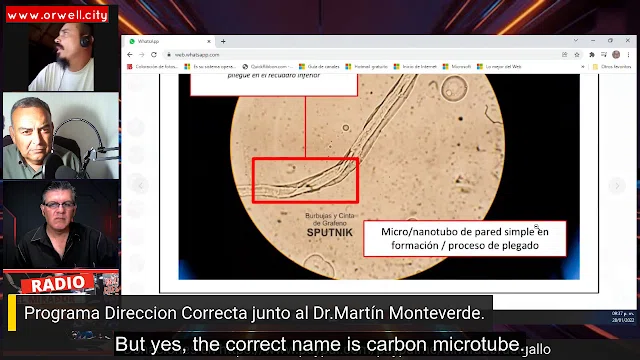Open the 'Colección de fotos' bookmark
Image resolution: width=640 pixels, height=360 pixels.
coord(152,67)
